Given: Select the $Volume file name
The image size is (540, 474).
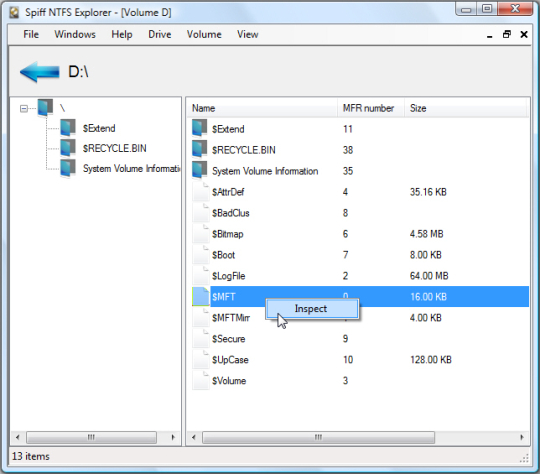Looking at the screenshot, I should [x=229, y=381].
